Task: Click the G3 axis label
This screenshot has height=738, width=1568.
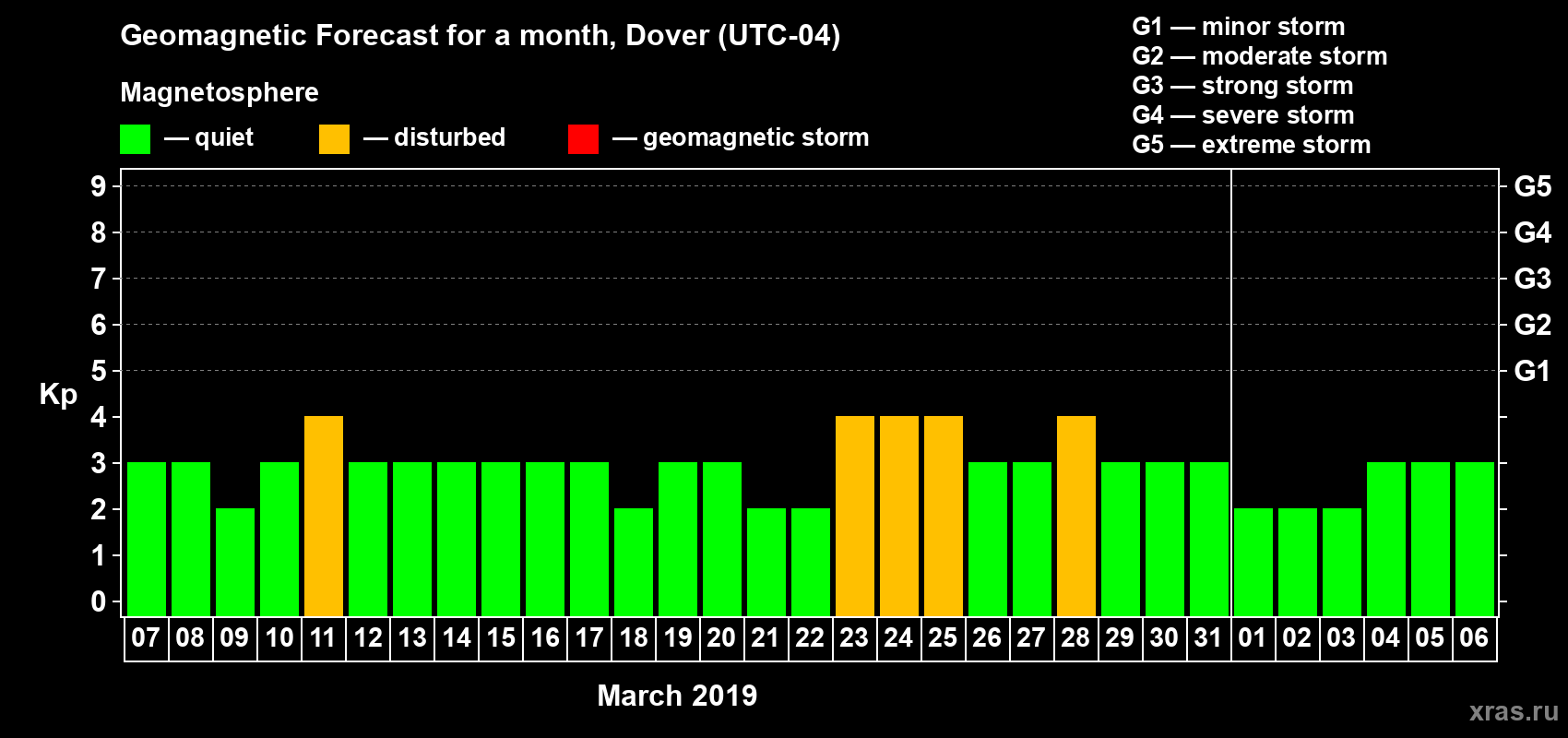Action: [x=1533, y=279]
